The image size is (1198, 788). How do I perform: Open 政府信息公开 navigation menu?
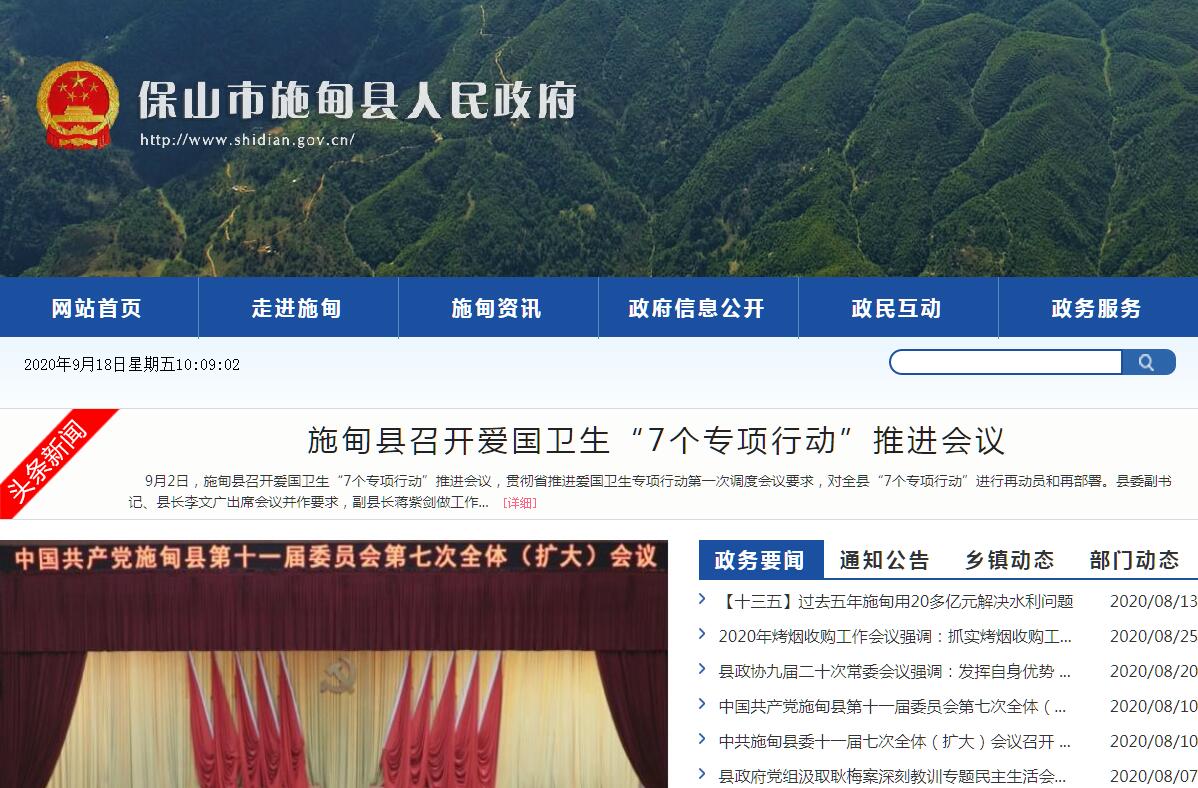point(698,308)
